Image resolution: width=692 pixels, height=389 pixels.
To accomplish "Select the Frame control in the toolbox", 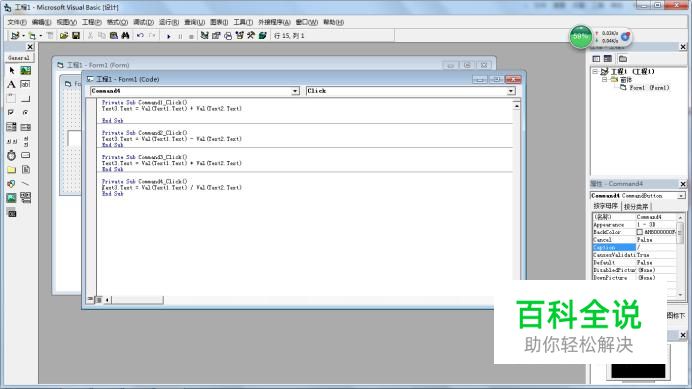I will 11,98.
